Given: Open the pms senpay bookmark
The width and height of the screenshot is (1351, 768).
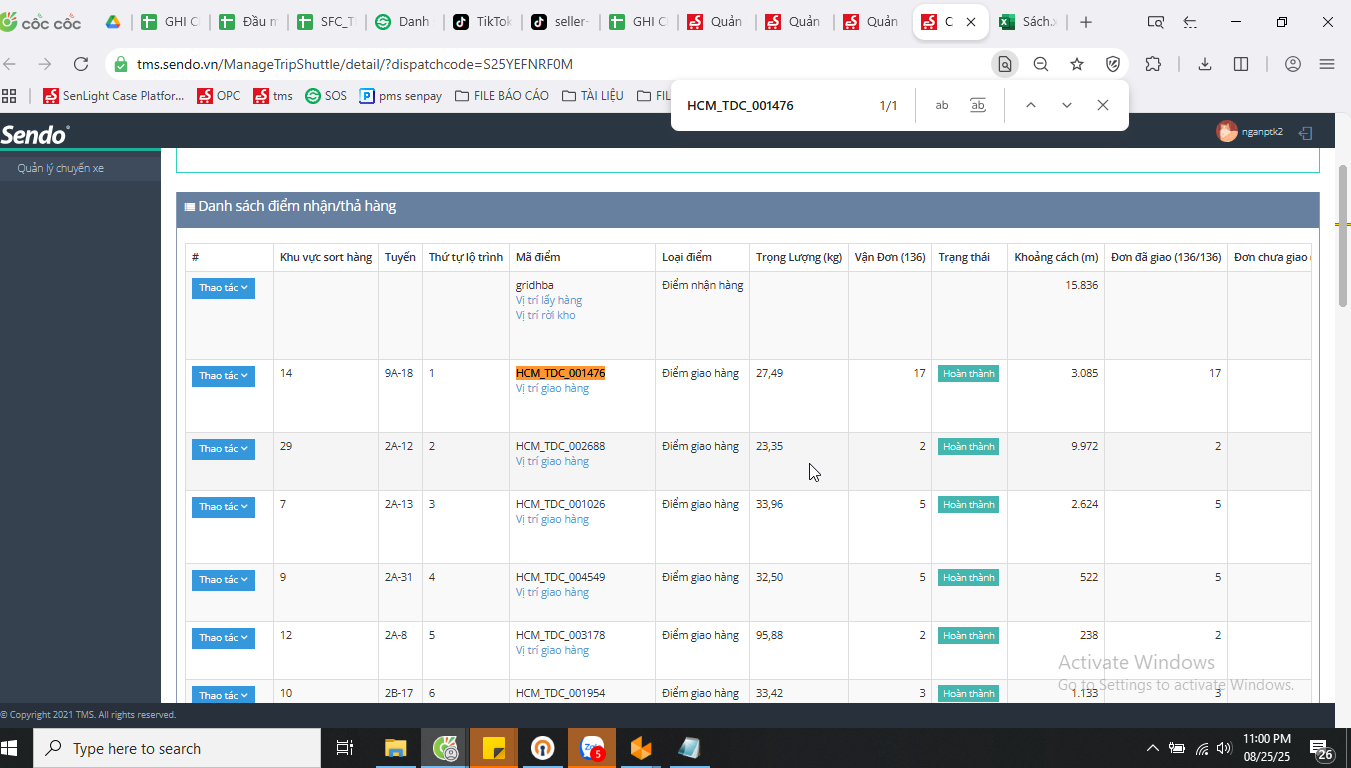Looking at the screenshot, I should coord(401,96).
